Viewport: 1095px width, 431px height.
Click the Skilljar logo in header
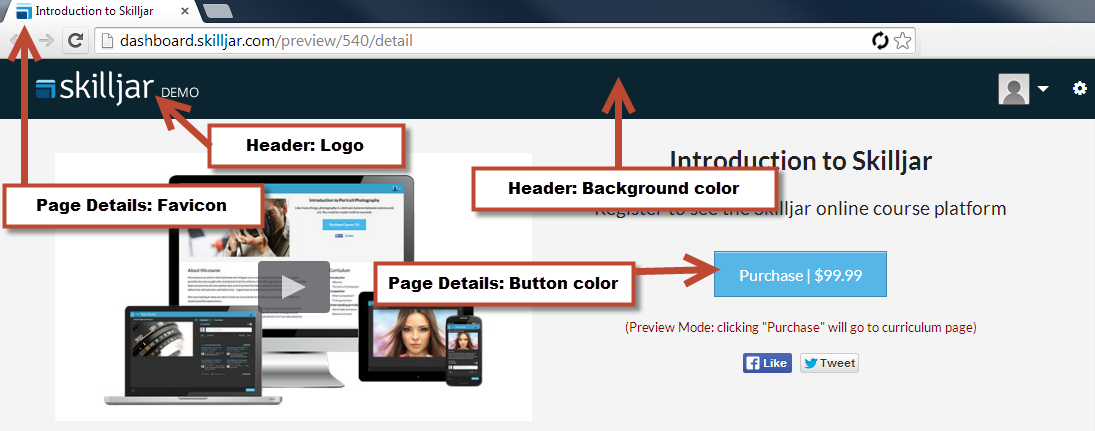click(x=95, y=89)
